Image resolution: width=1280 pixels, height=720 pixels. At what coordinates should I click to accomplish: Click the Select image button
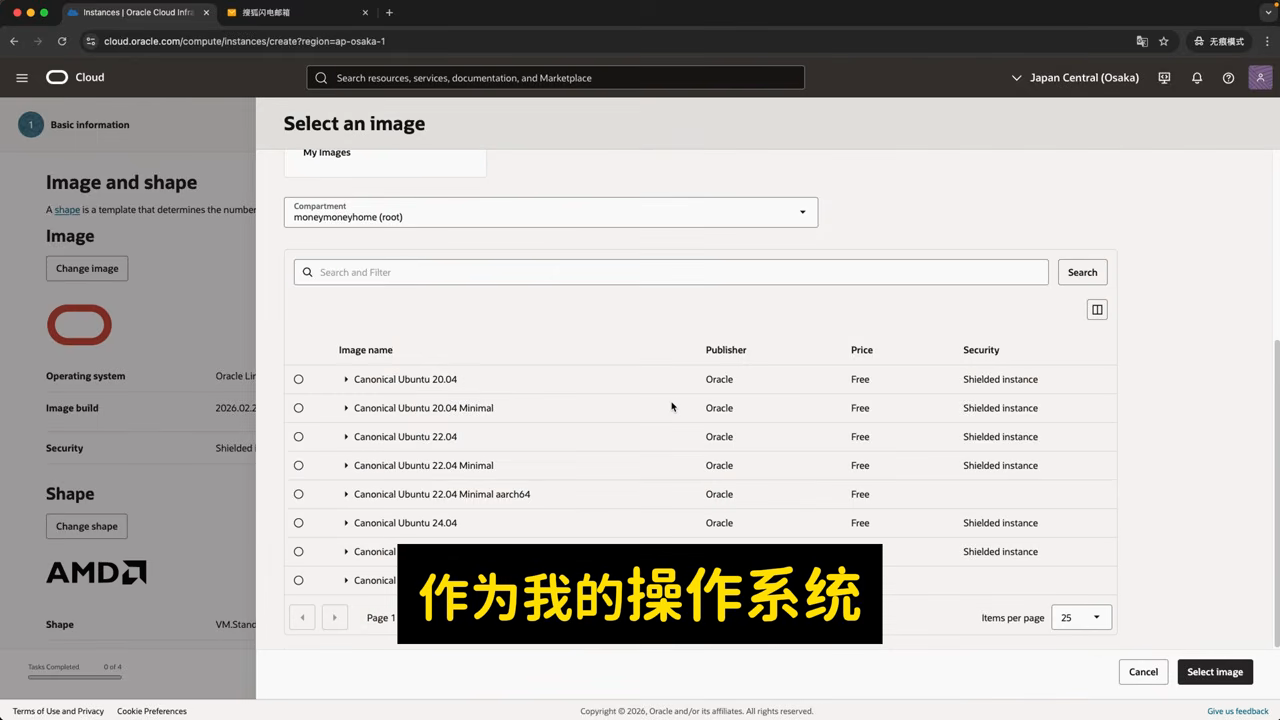coord(1215,672)
